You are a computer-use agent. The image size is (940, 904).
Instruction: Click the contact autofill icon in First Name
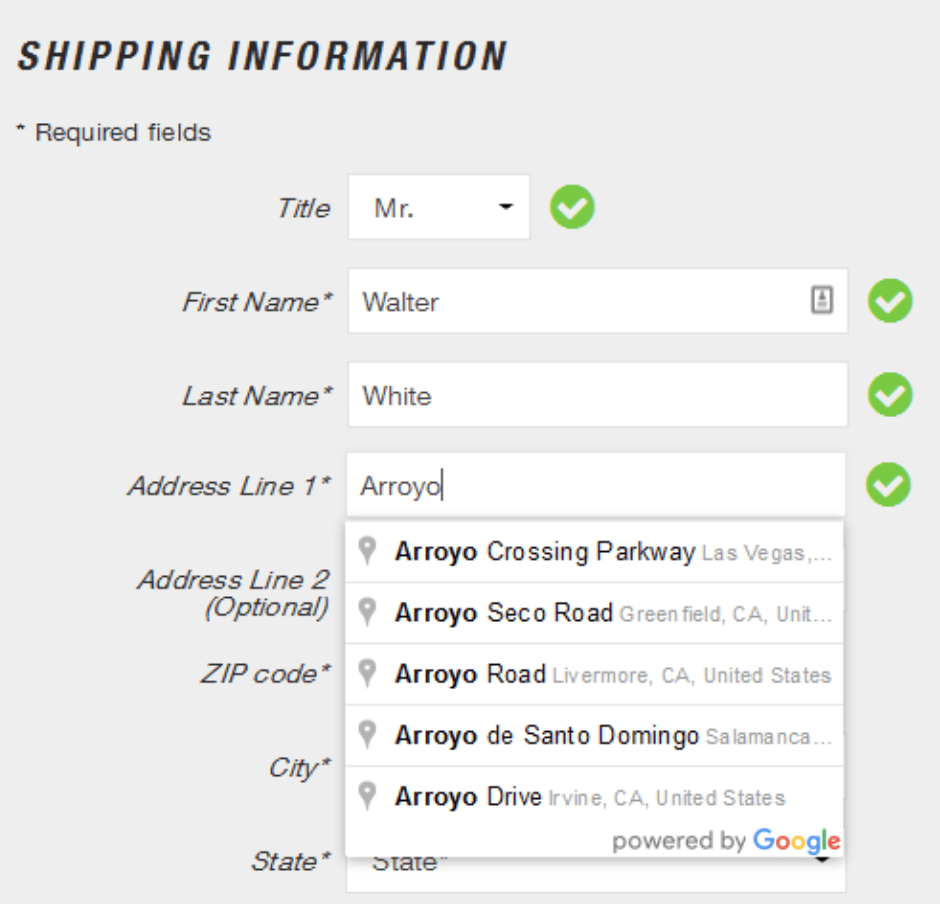821,300
